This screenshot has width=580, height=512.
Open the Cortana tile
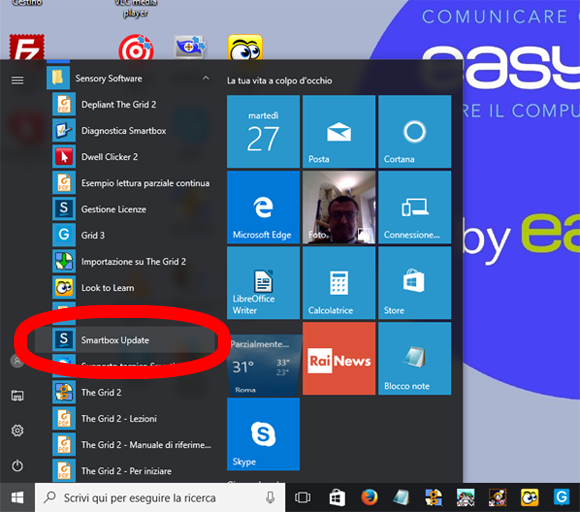415,132
